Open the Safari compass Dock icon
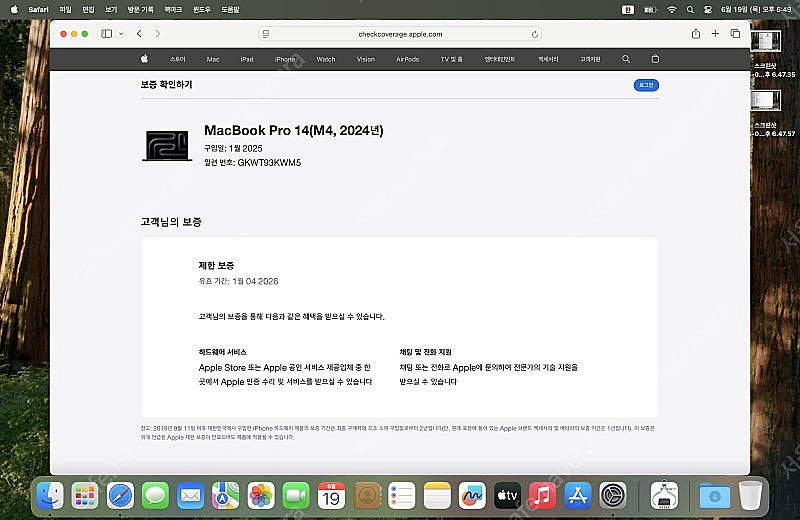This screenshot has height=520, width=800. click(x=120, y=496)
